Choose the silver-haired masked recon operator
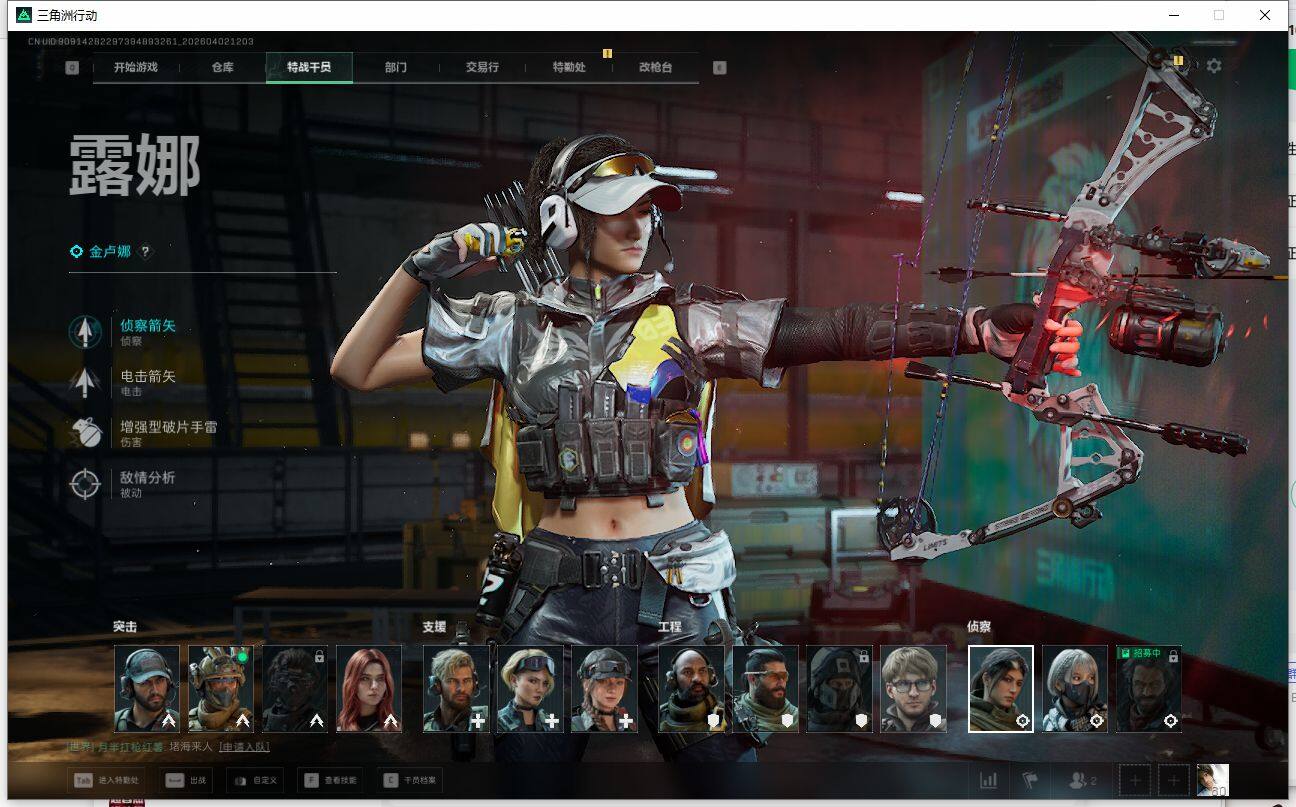The width and height of the screenshot is (1296, 807). coord(1075,689)
